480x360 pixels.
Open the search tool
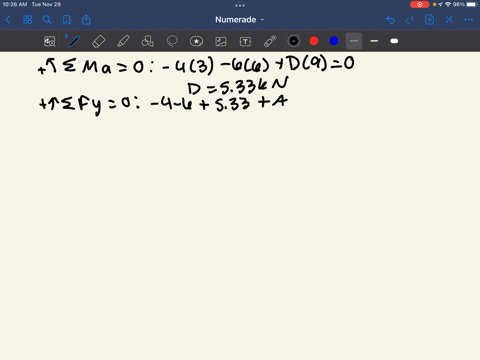pos(47,20)
